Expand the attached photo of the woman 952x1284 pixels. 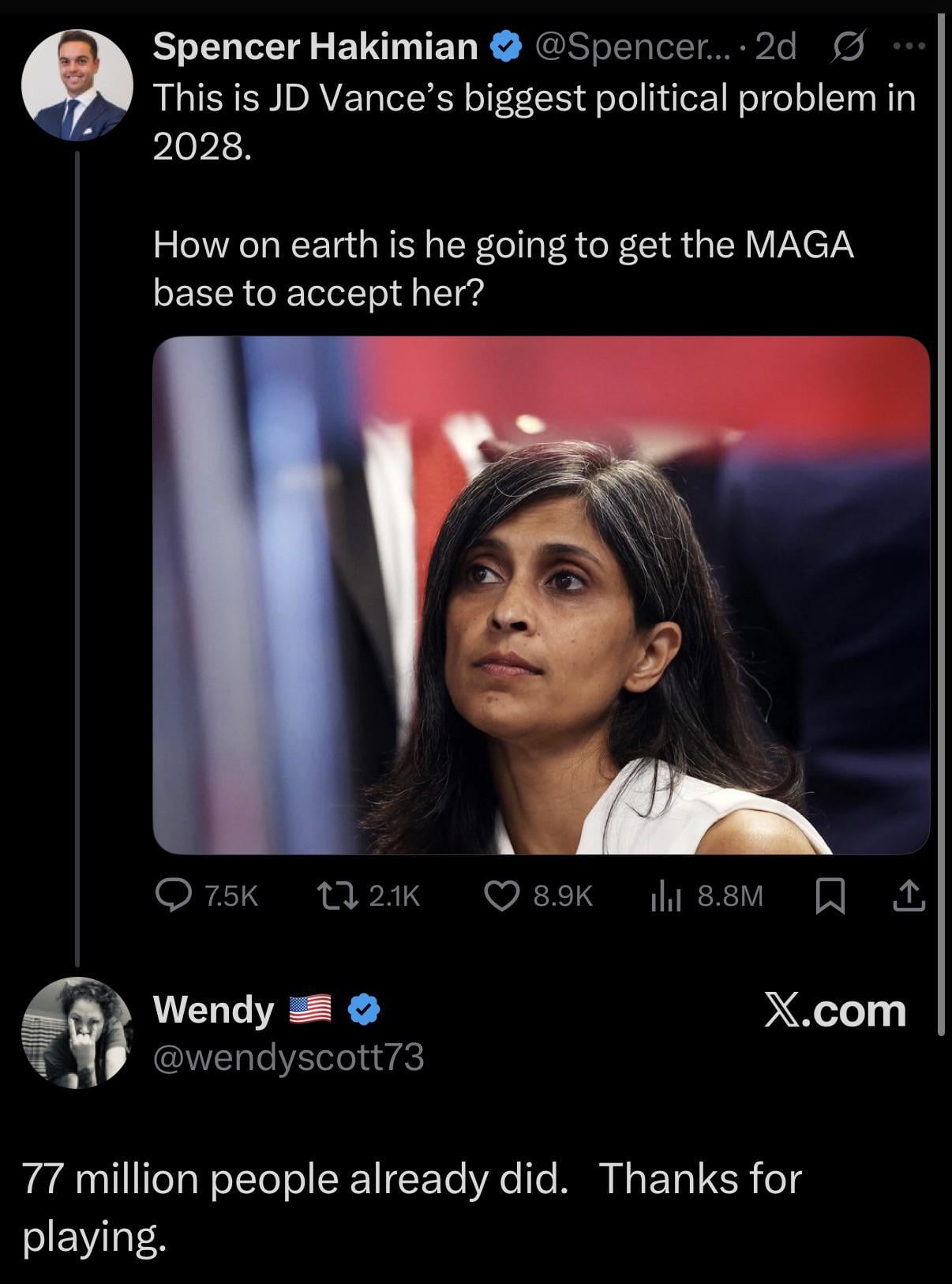(541, 595)
